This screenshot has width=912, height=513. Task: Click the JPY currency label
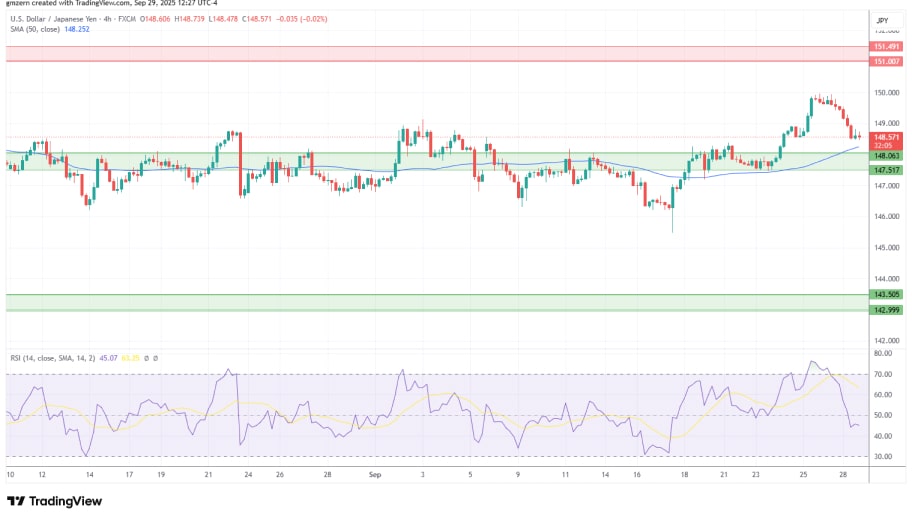882,20
